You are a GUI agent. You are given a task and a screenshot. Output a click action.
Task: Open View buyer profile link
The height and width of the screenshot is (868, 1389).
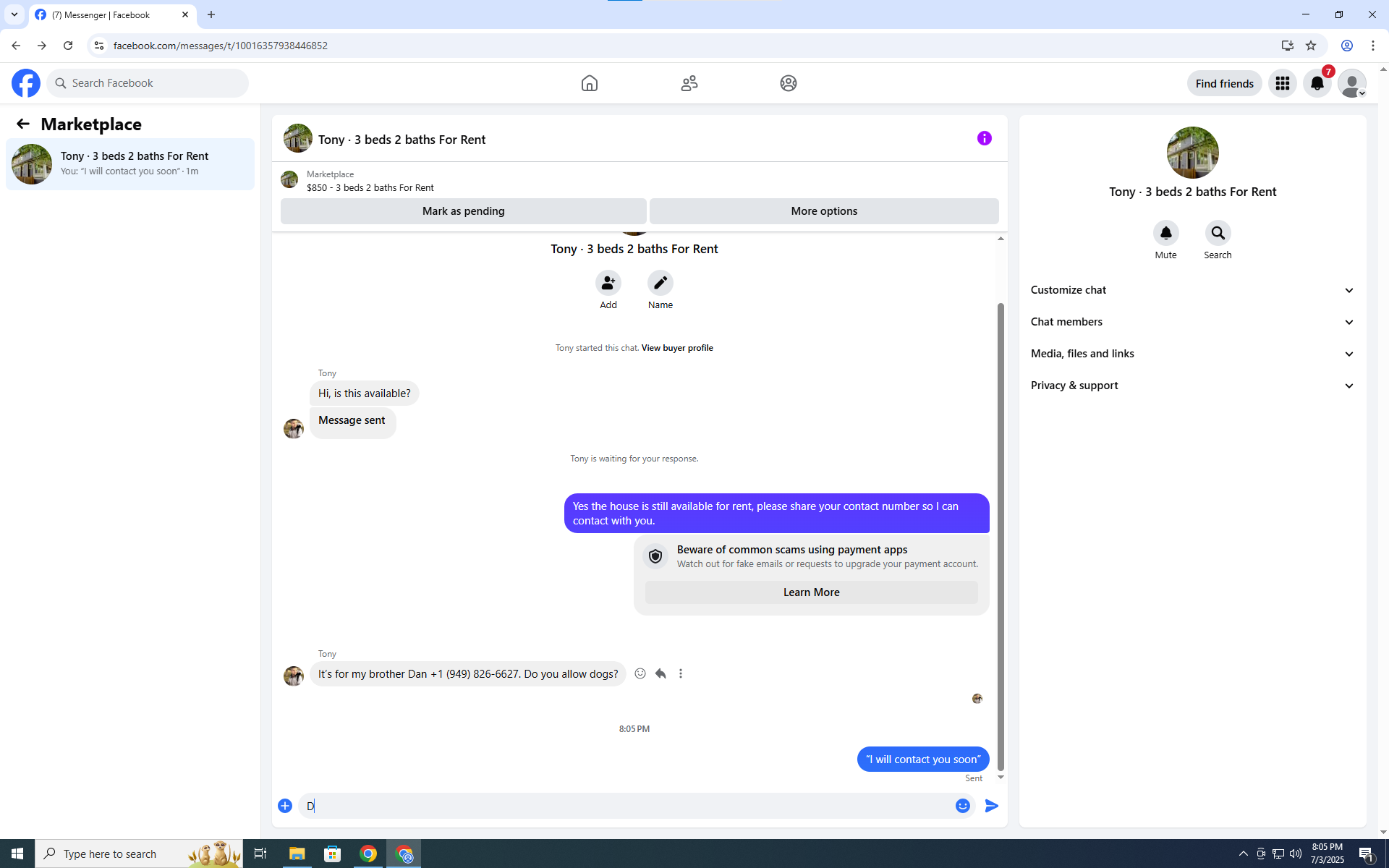click(x=676, y=348)
